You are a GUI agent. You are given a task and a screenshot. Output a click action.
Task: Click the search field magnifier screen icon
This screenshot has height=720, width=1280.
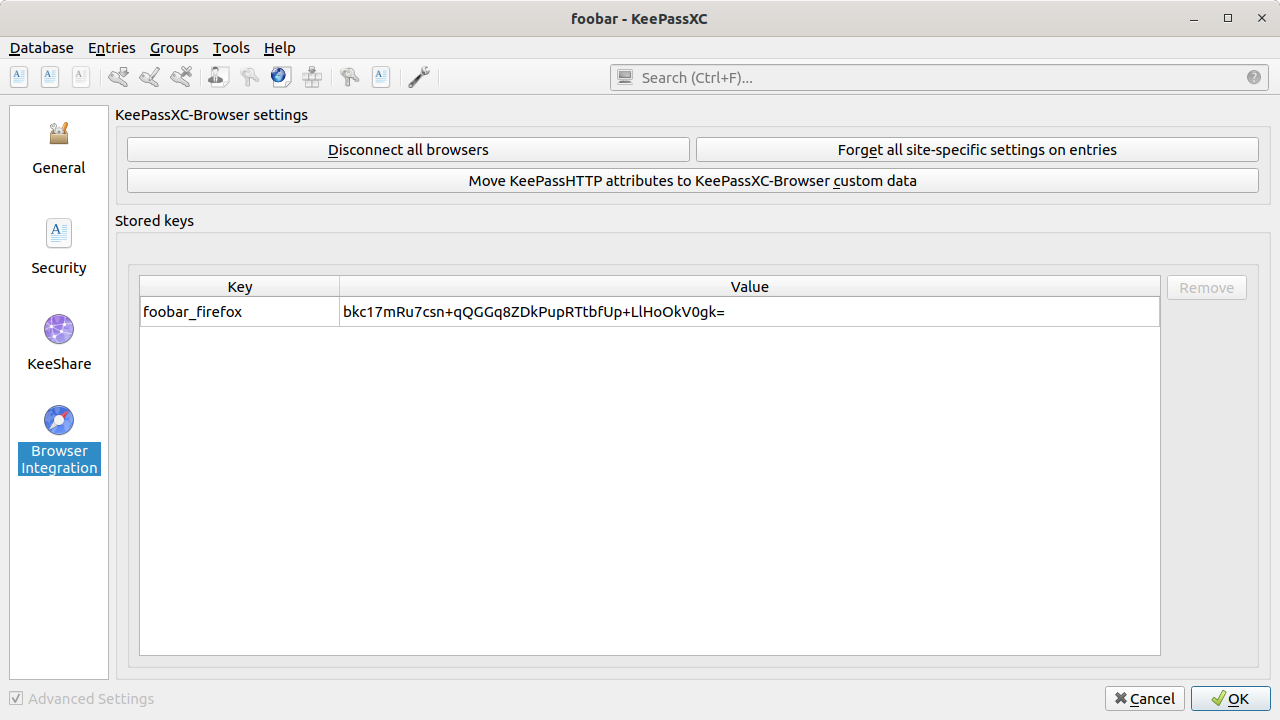click(626, 77)
